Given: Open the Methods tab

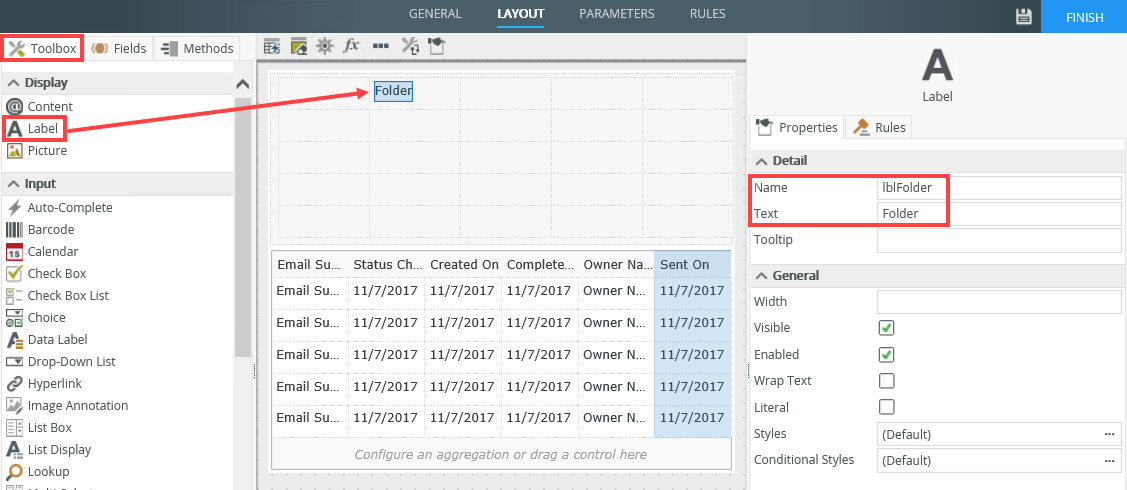Looking at the screenshot, I should (198, 48).
